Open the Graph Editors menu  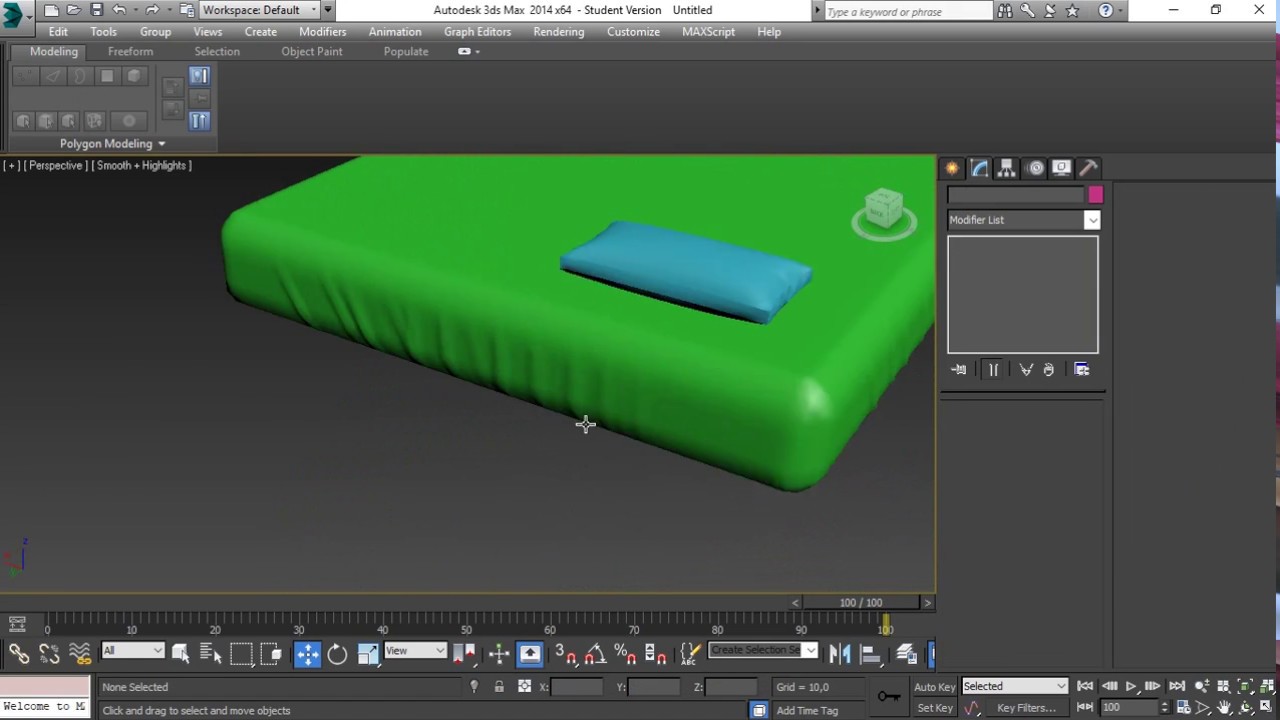pyautogui.click(x=478, y=32)
